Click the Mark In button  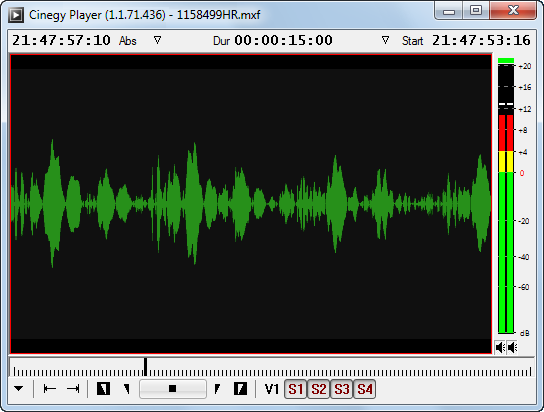click(103, 389)
